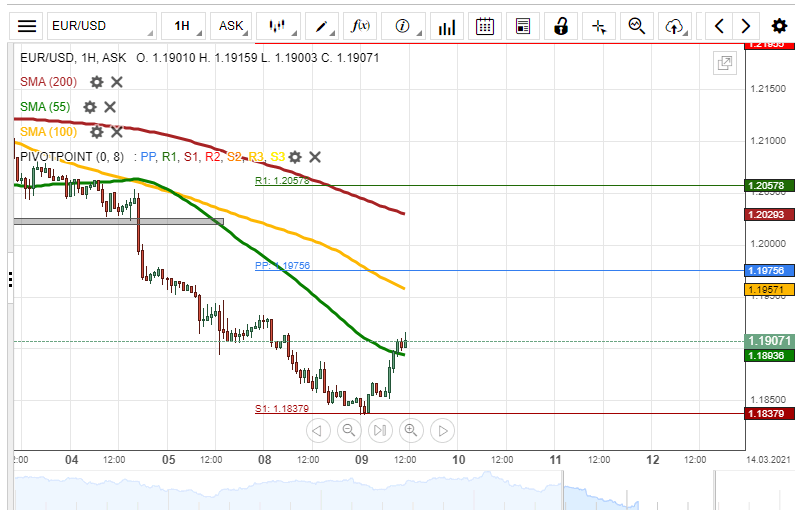Go to next with right chevron
The width and height of the screenshot is (806, 518).
pyautogui.click(x=745, y=26)
